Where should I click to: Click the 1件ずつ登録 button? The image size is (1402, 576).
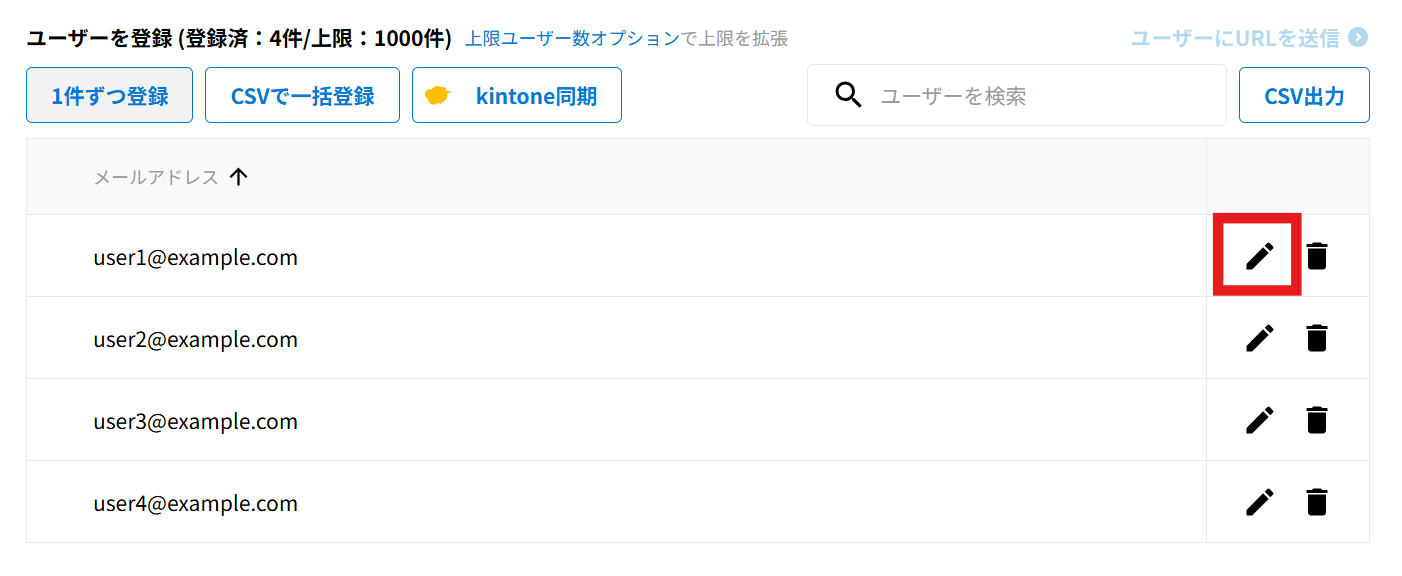[109, 96]
